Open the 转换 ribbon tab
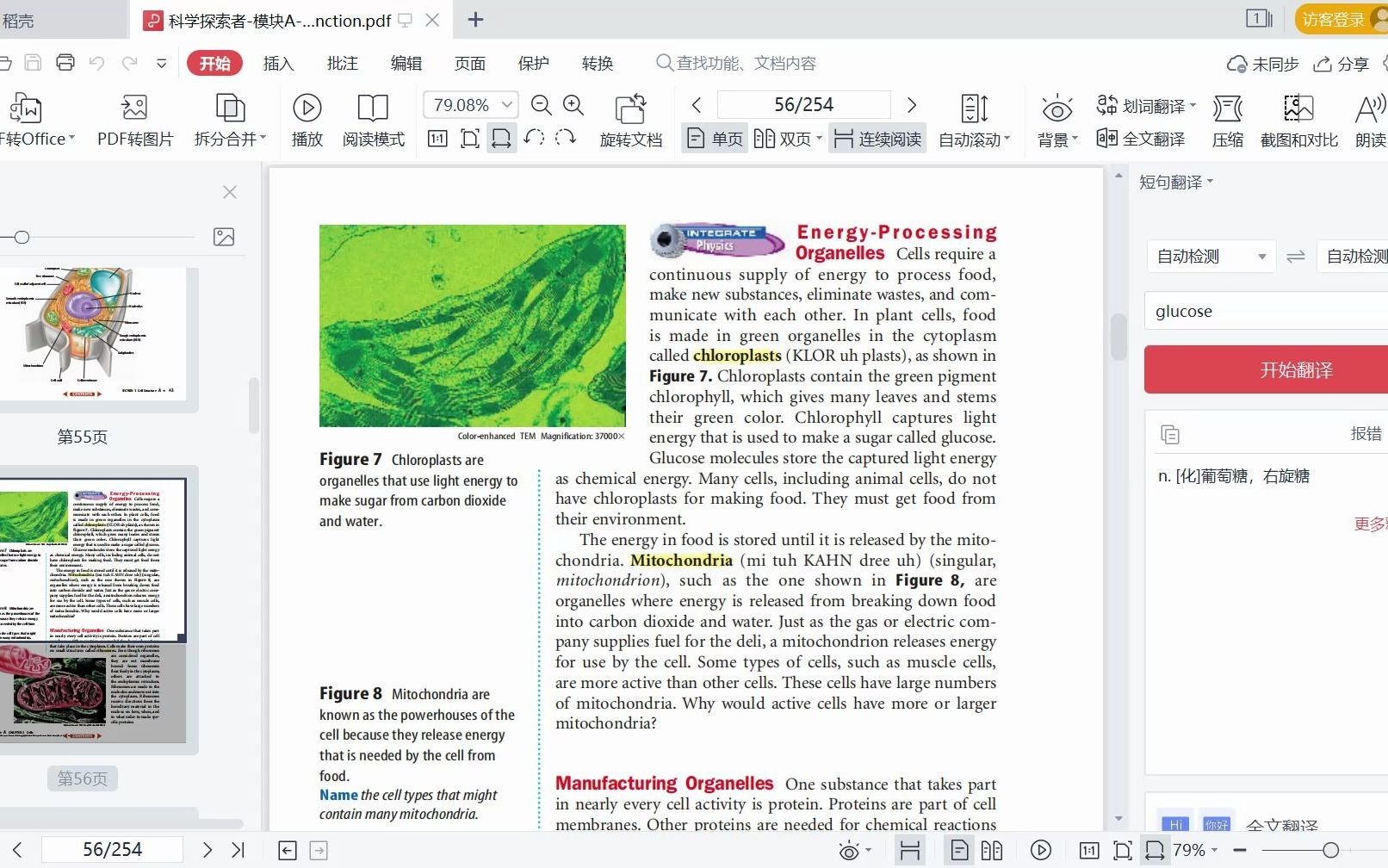The height and width of the screenshot is (868, 1388). [x=597, y=63]
